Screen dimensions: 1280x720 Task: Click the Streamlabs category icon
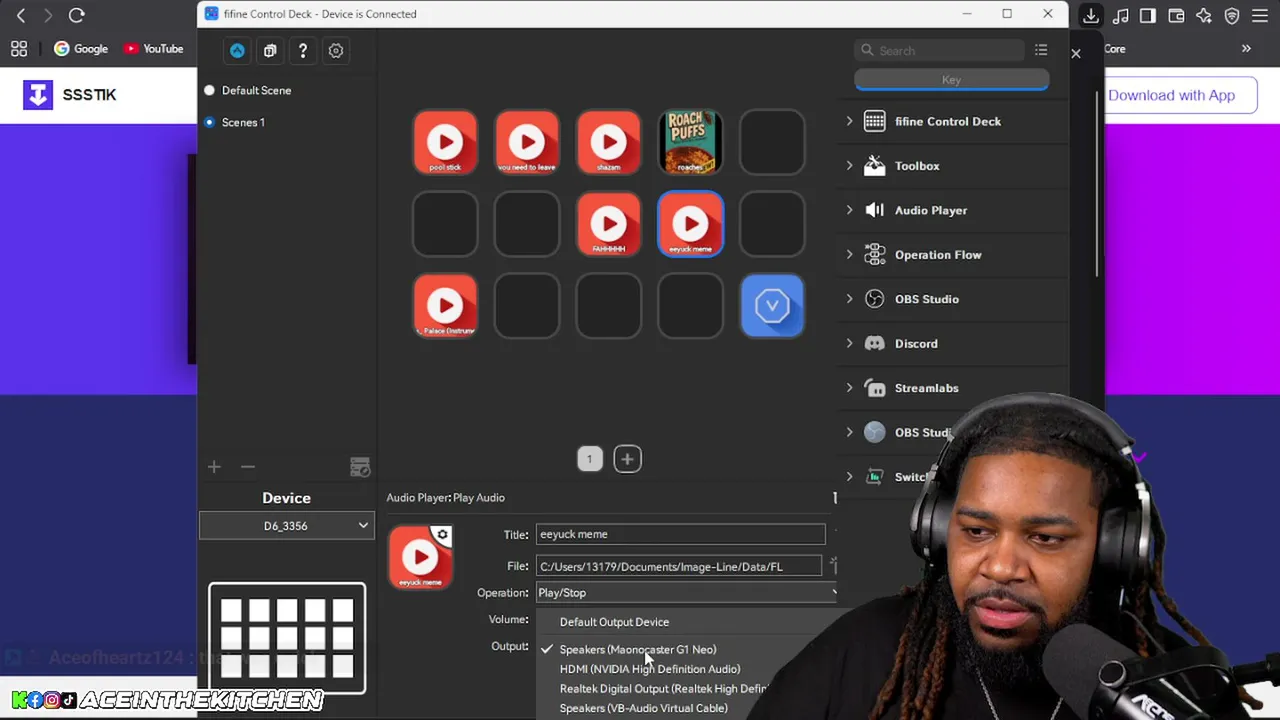875,388
